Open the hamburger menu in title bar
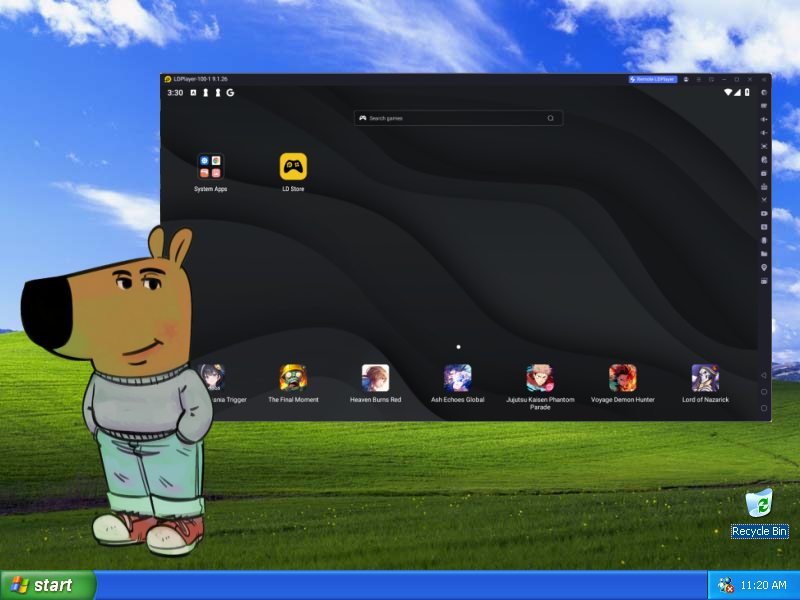 699,80
